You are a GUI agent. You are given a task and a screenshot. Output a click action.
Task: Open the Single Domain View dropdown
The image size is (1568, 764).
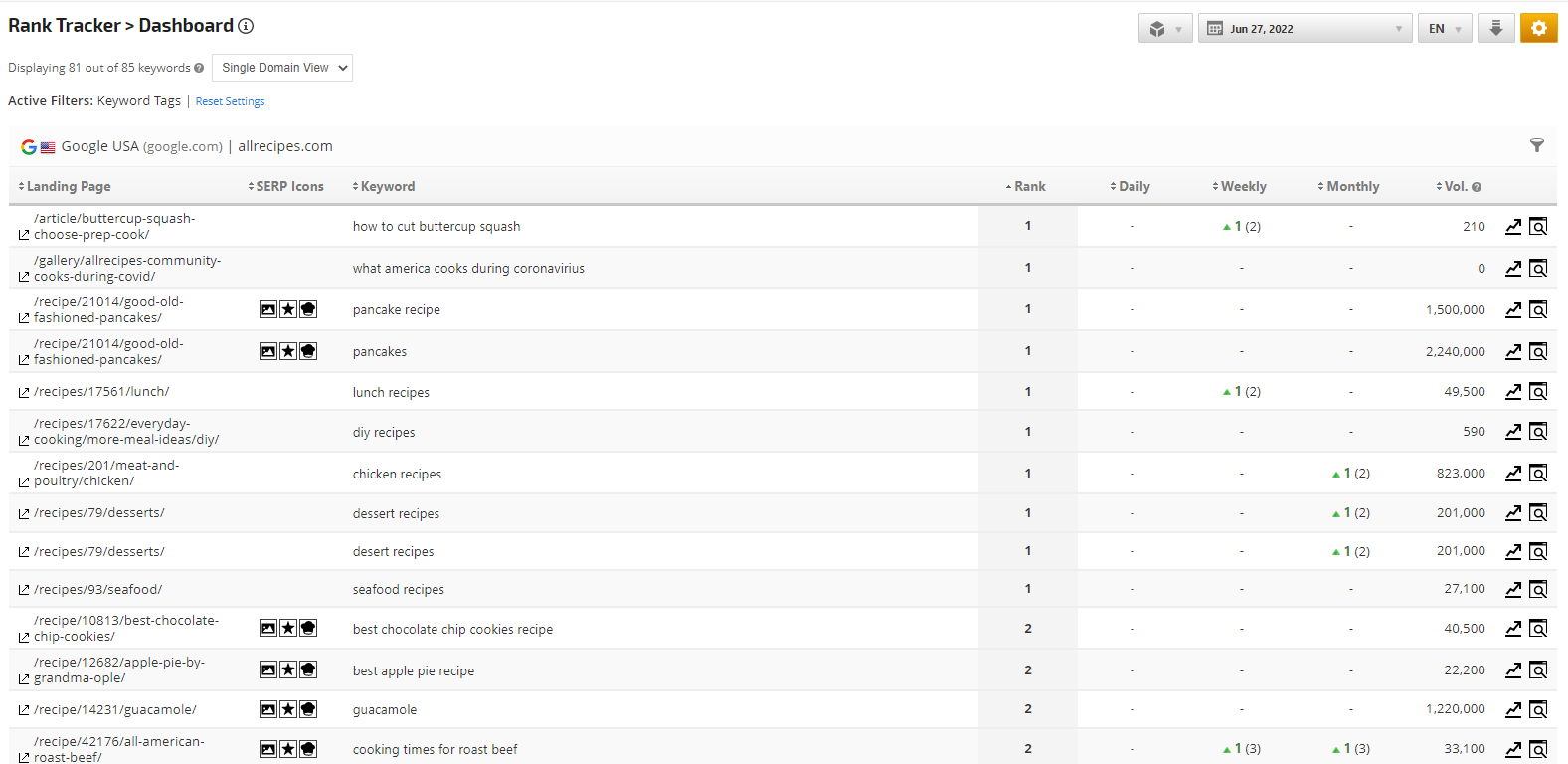(x=282, y=68)
